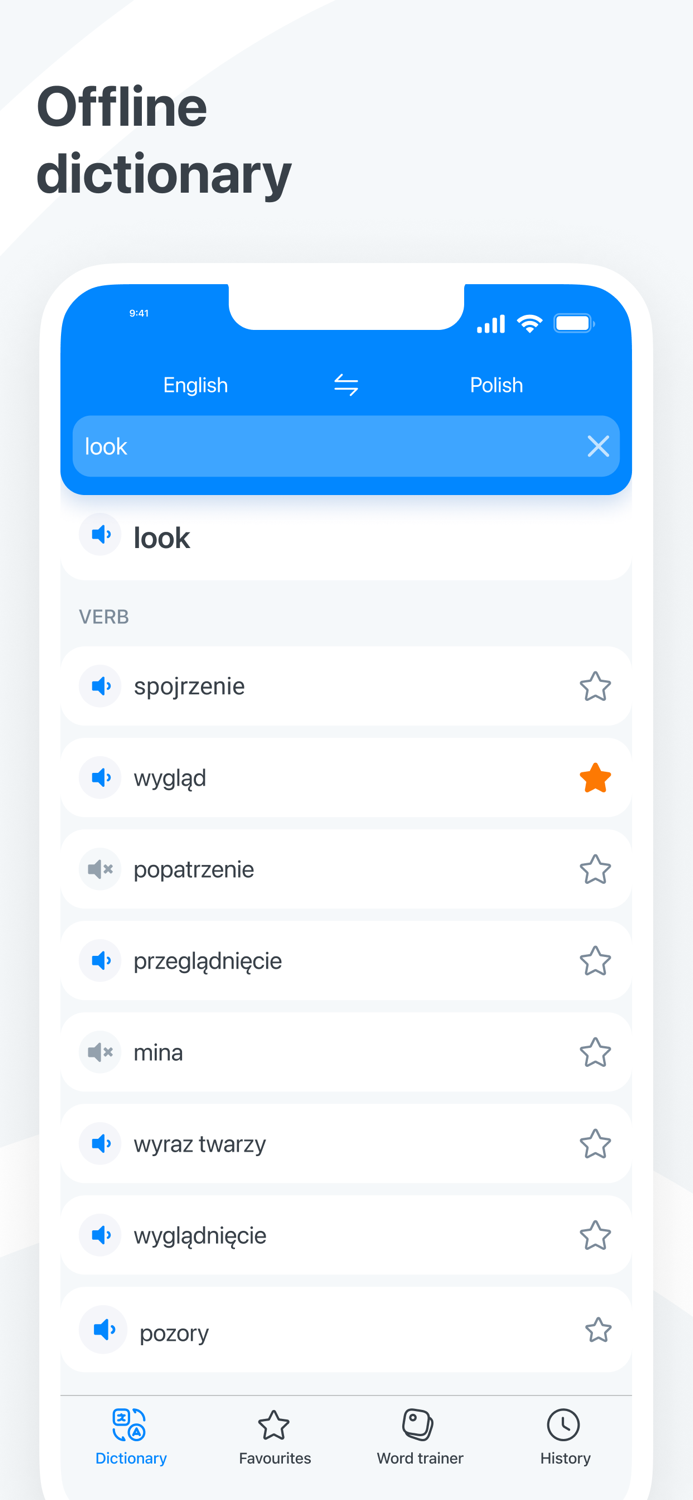
Task: Mark pozory as a favourite
Action: [598, 1329]
